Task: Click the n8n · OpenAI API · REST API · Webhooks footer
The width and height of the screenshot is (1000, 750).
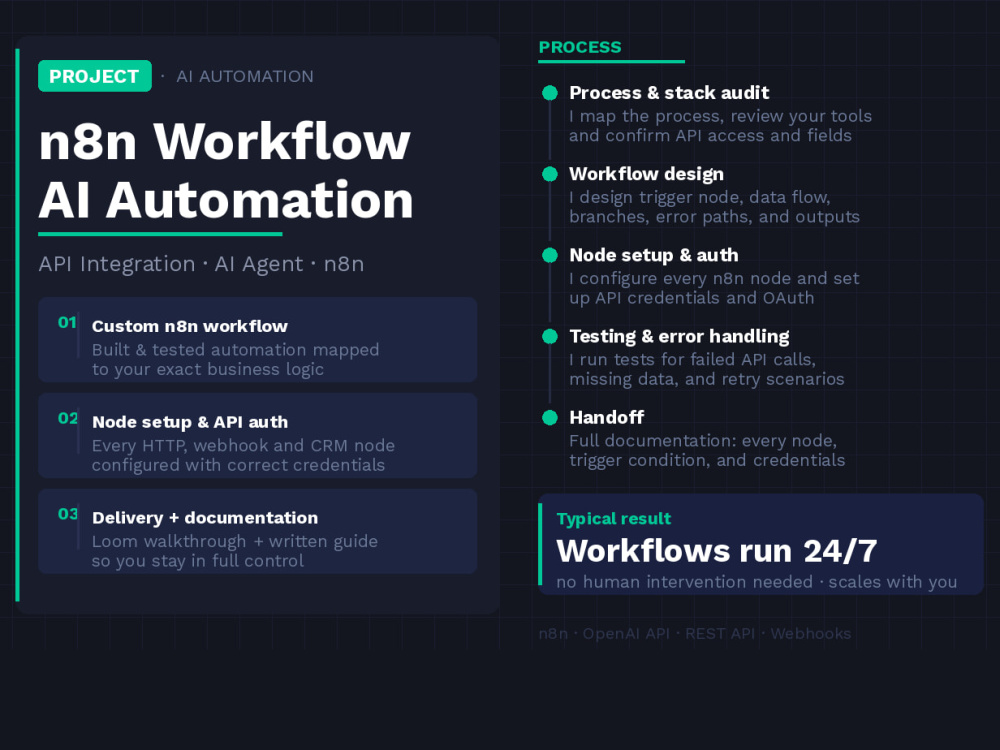Action: coord(695,633)
